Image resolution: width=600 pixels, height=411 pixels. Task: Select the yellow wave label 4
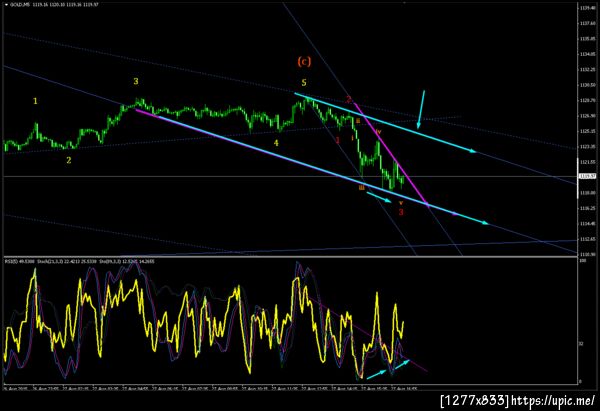pos(276,143)
